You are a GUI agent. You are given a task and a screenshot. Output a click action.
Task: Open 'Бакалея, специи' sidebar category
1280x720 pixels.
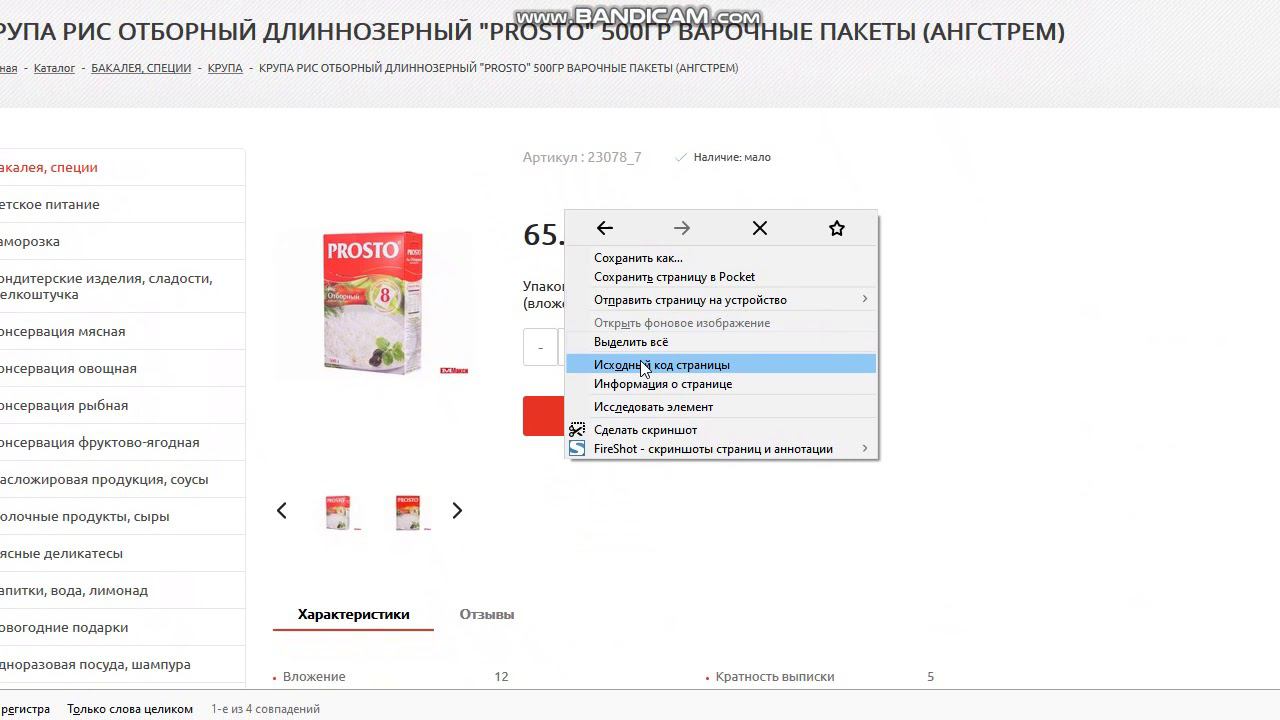click(x=122, y=167)
